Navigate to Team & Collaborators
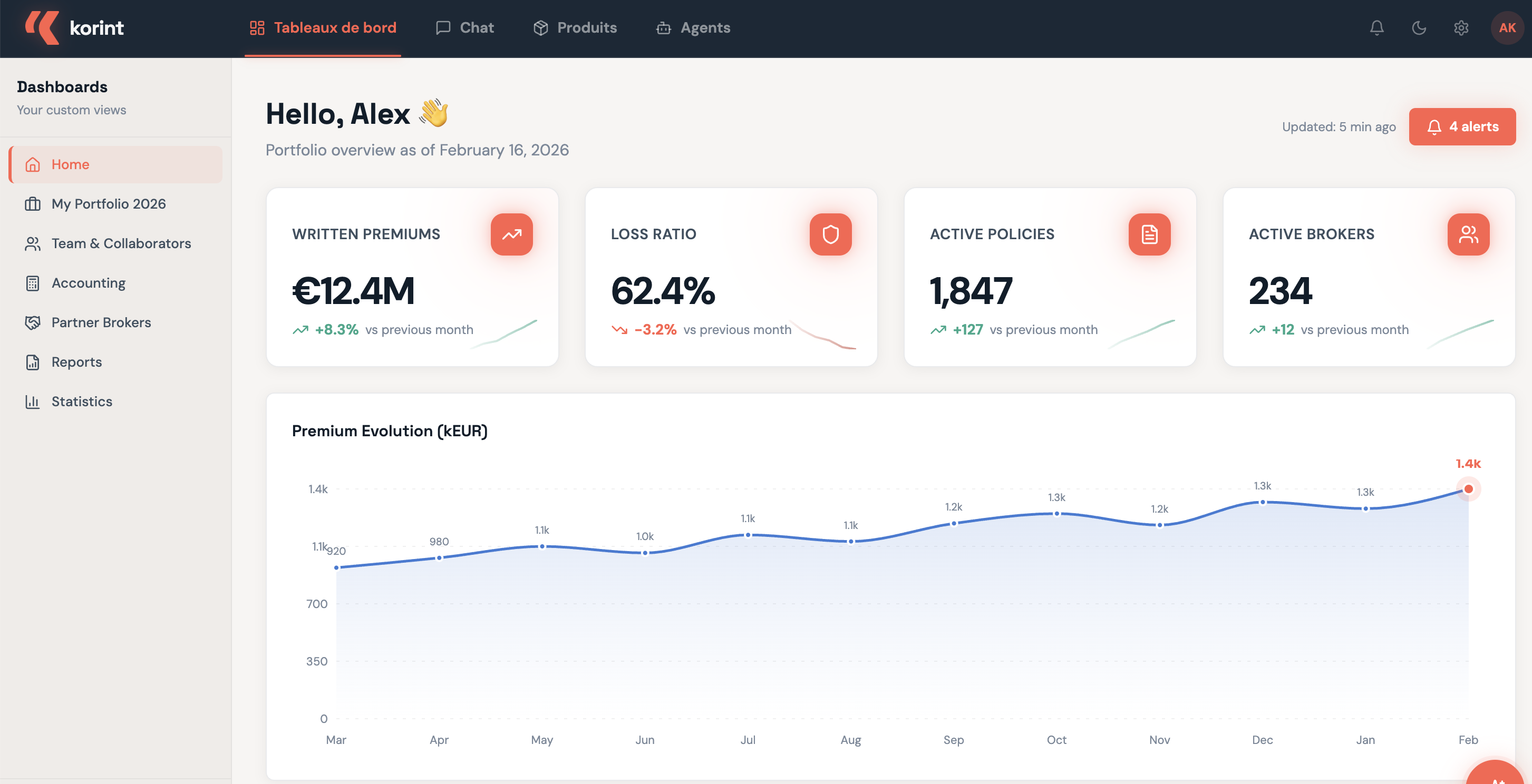The width and height of the screenshot is (1532, 784). pos(121,243)
